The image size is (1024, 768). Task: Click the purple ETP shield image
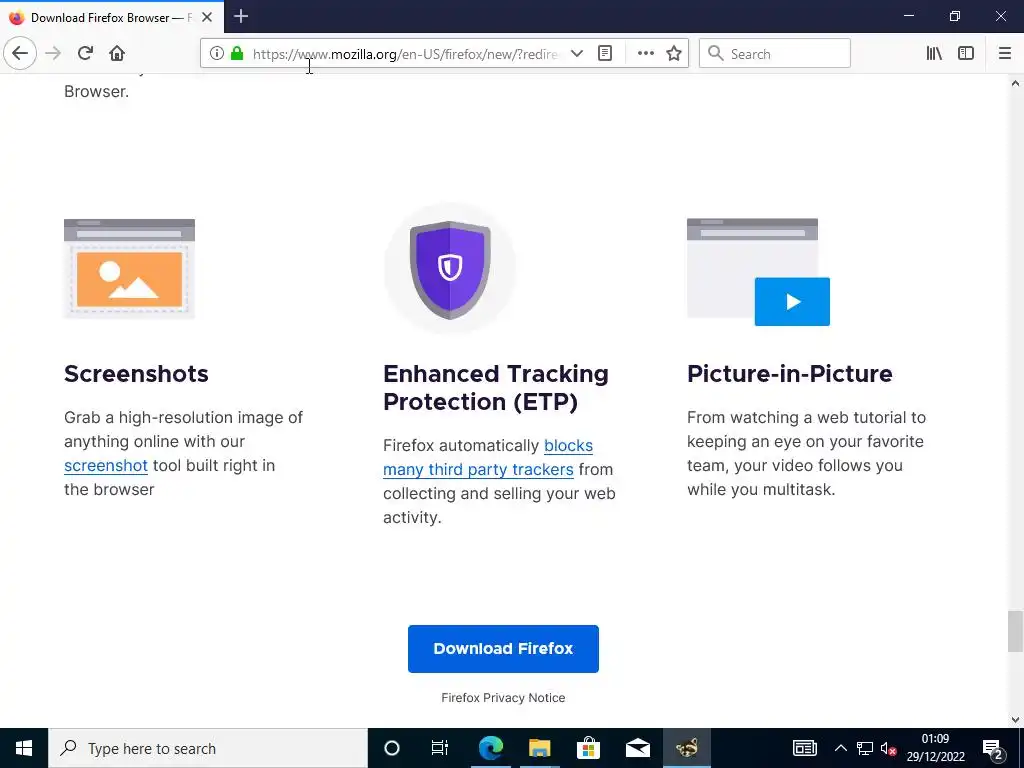click(x=450, y=269)
